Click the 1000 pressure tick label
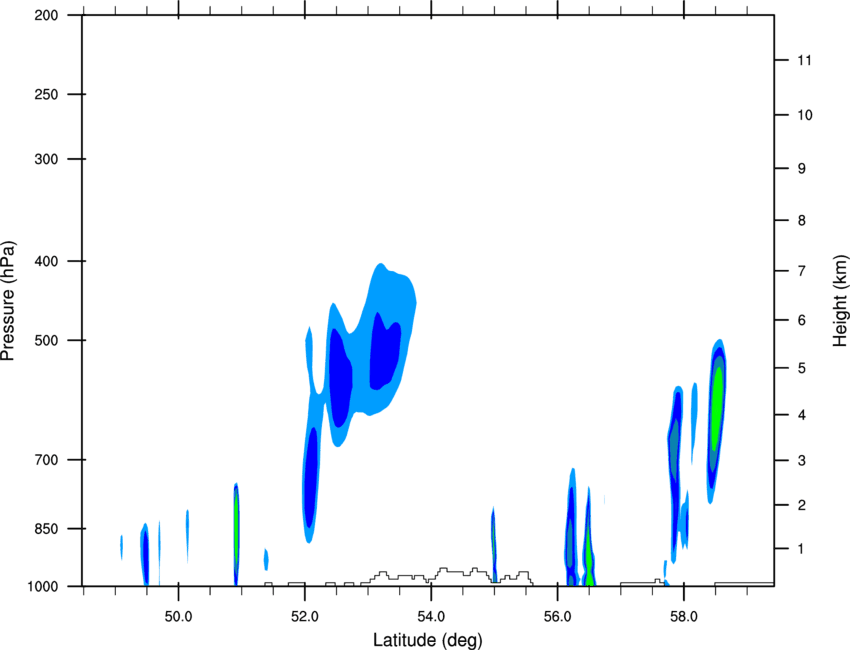The image size is (850, 650). tap(42, 586)
